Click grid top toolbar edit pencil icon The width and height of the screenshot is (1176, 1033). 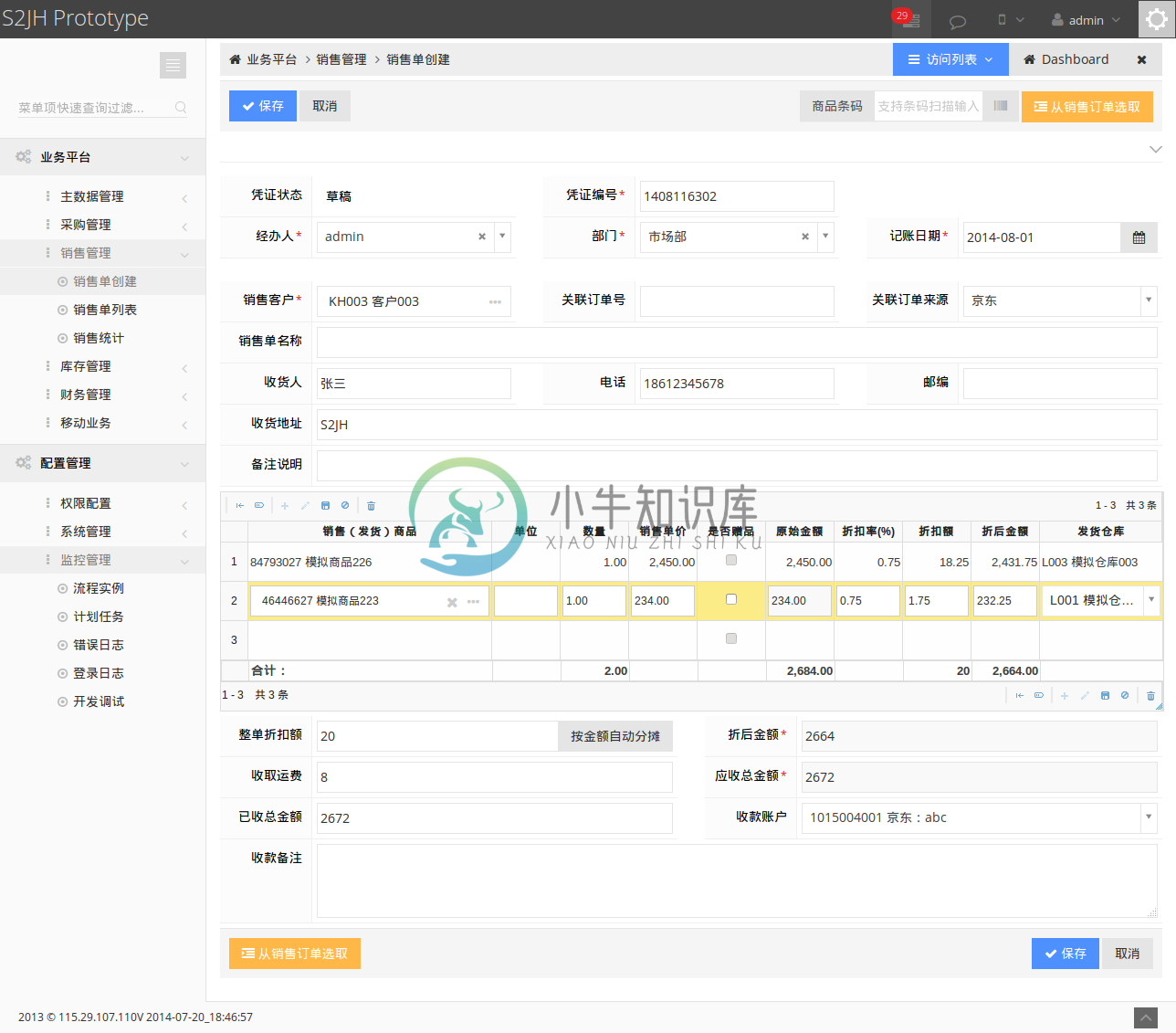click(305, 505)
